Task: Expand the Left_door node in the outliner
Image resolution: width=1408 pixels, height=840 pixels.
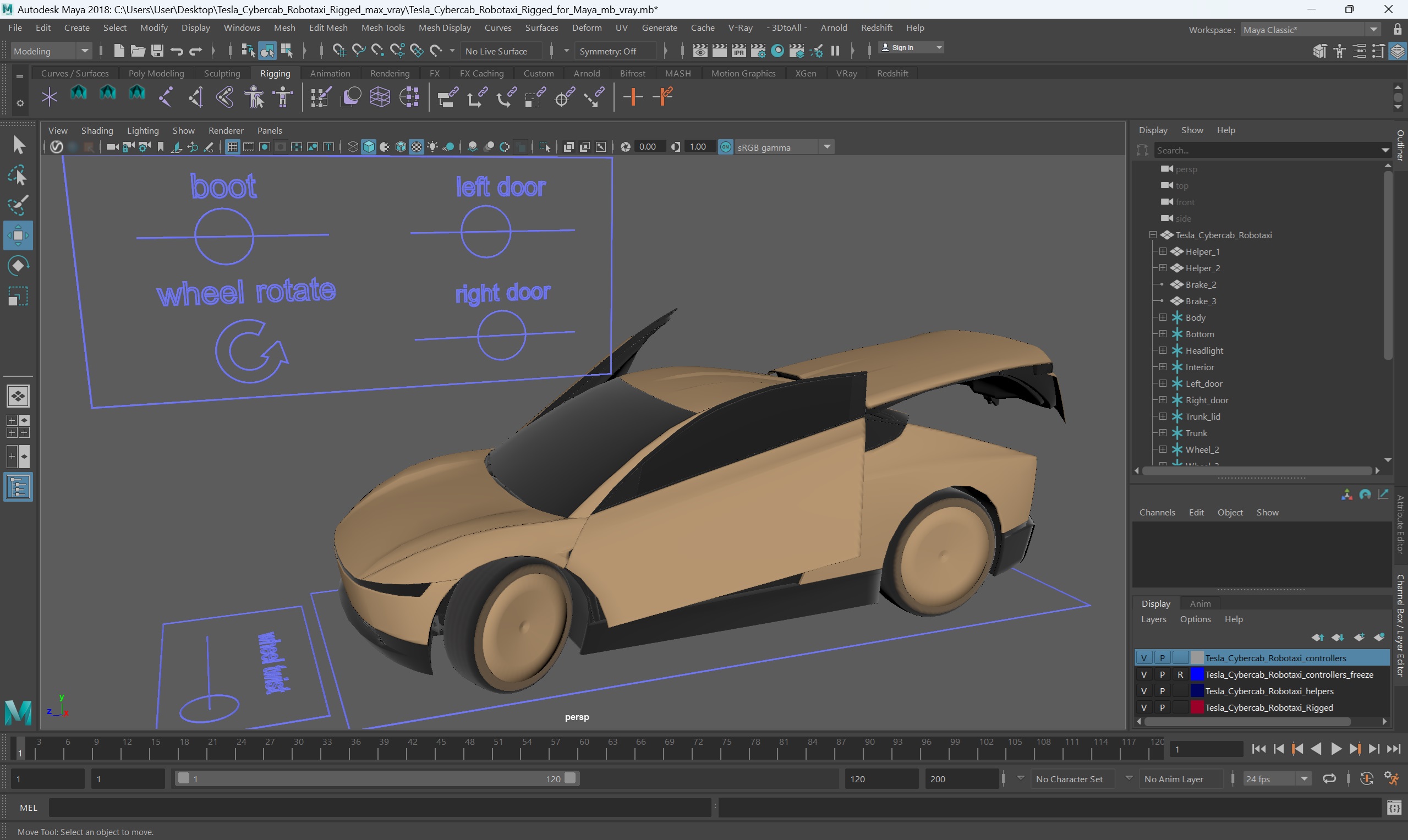Action: click(1162, 383)
